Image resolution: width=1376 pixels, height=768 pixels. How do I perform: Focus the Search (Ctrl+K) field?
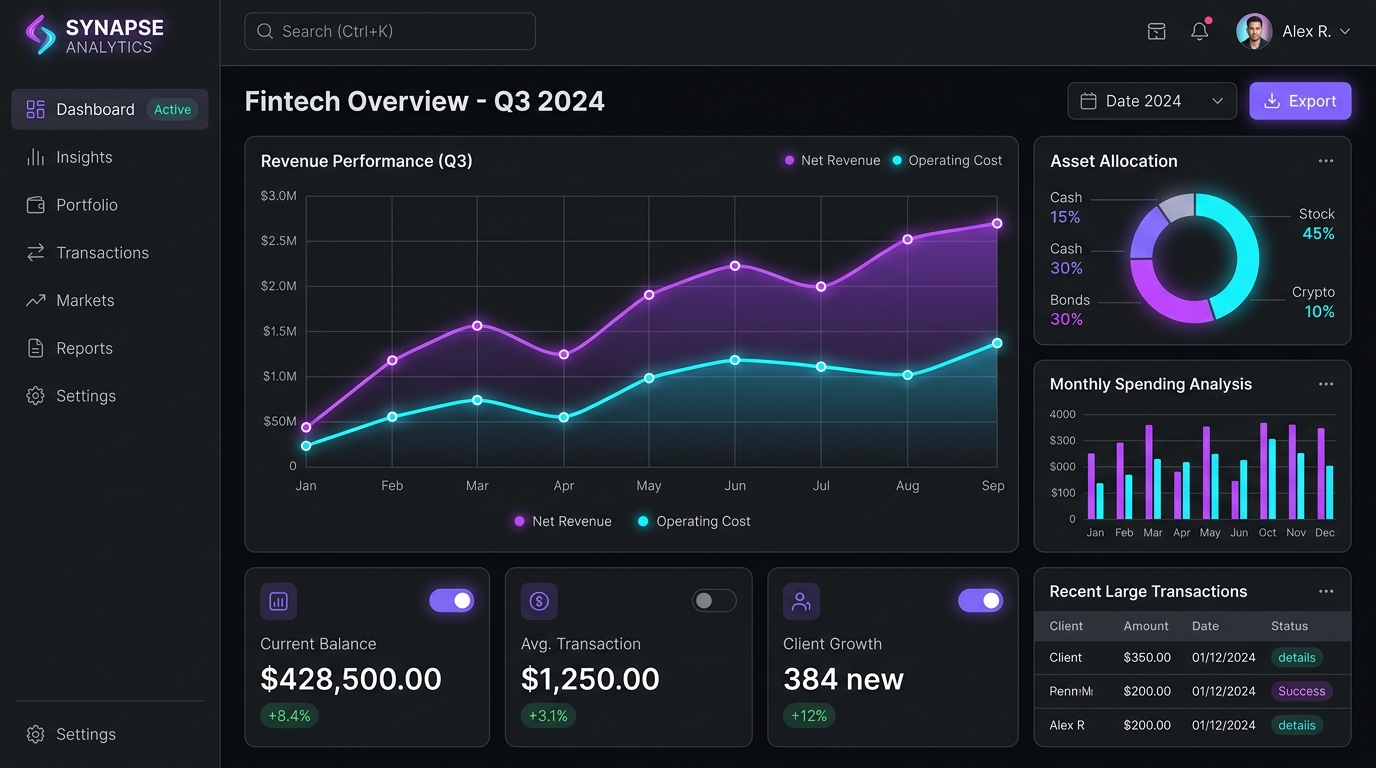tap(390, 31)
